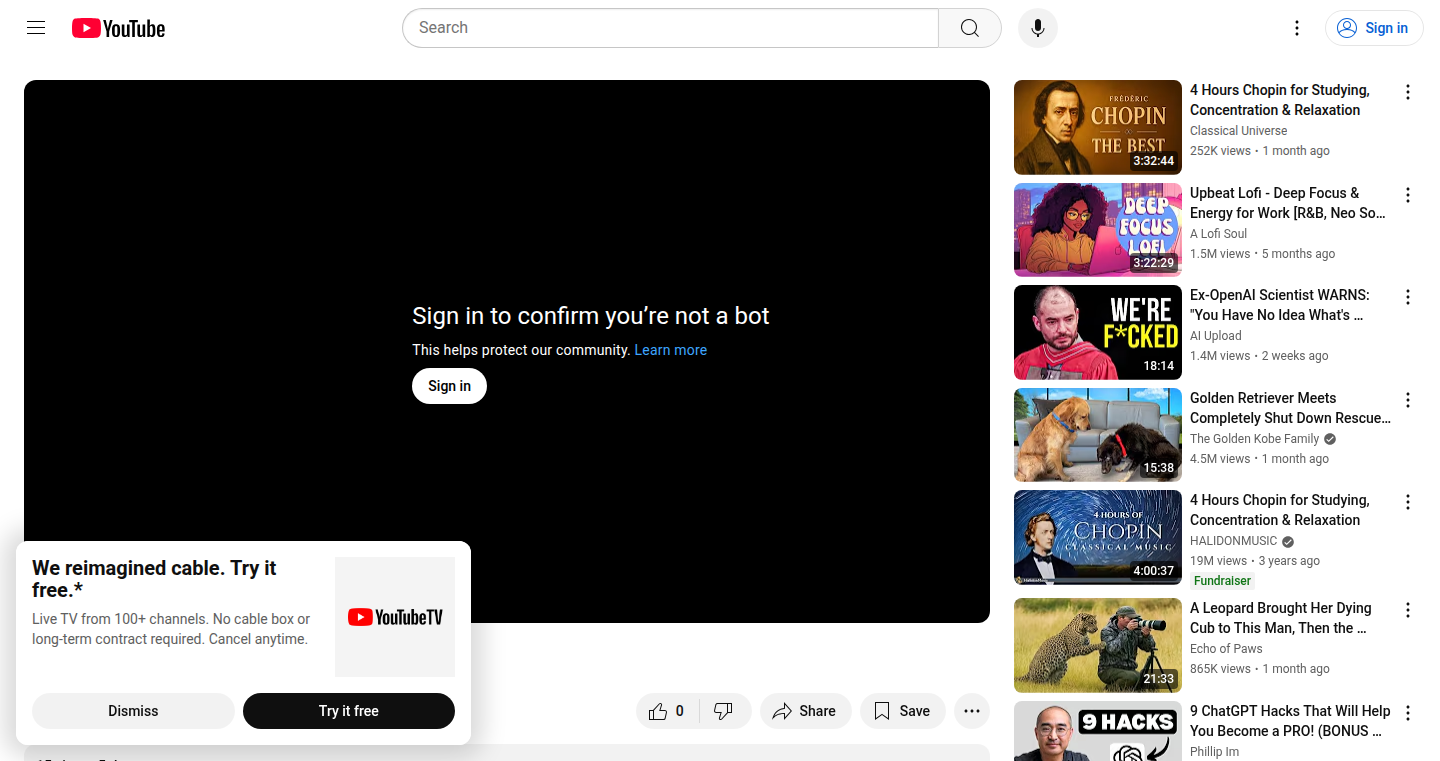1440x761 pixels.
Task: Click '19M views' on HALIDONMUSIC video
Action: click(x=1218, y=561)
